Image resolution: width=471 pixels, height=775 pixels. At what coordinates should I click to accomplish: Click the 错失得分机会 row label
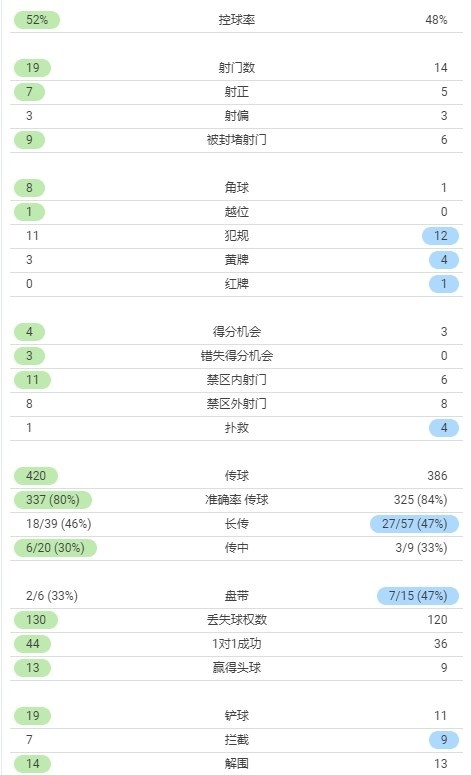(237, 356)
